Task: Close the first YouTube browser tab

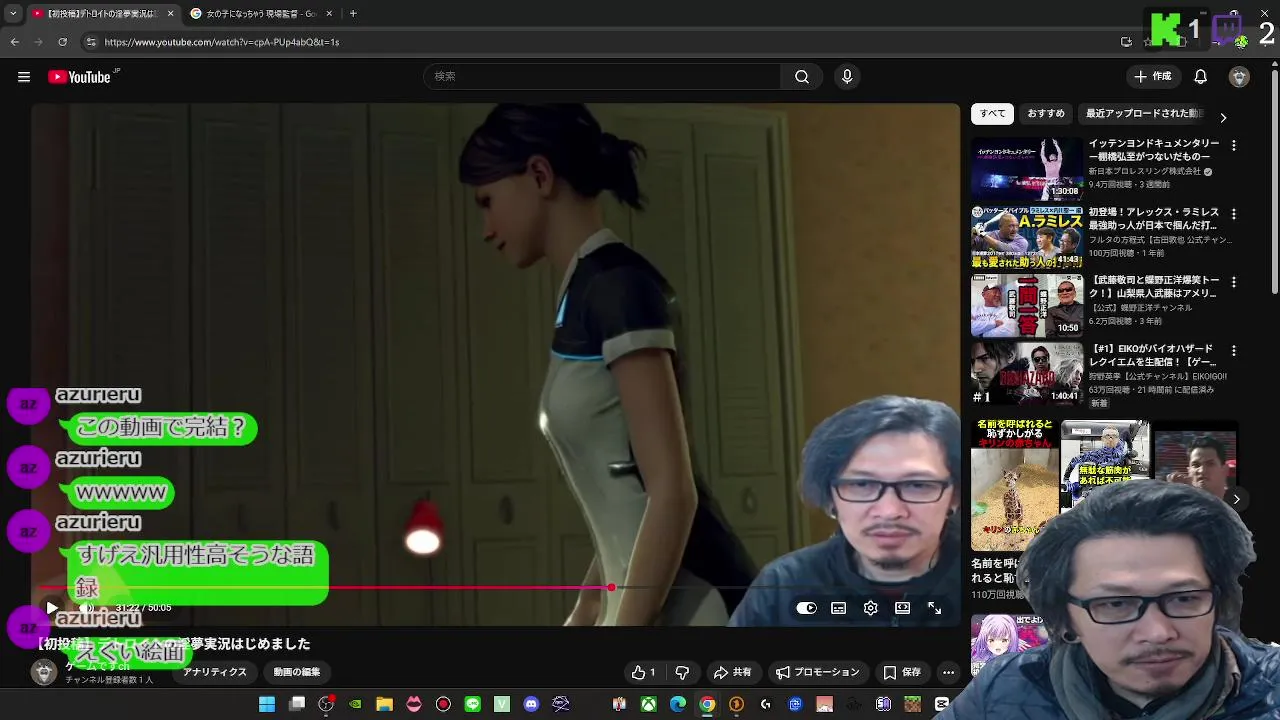Action: pos(170,14)
